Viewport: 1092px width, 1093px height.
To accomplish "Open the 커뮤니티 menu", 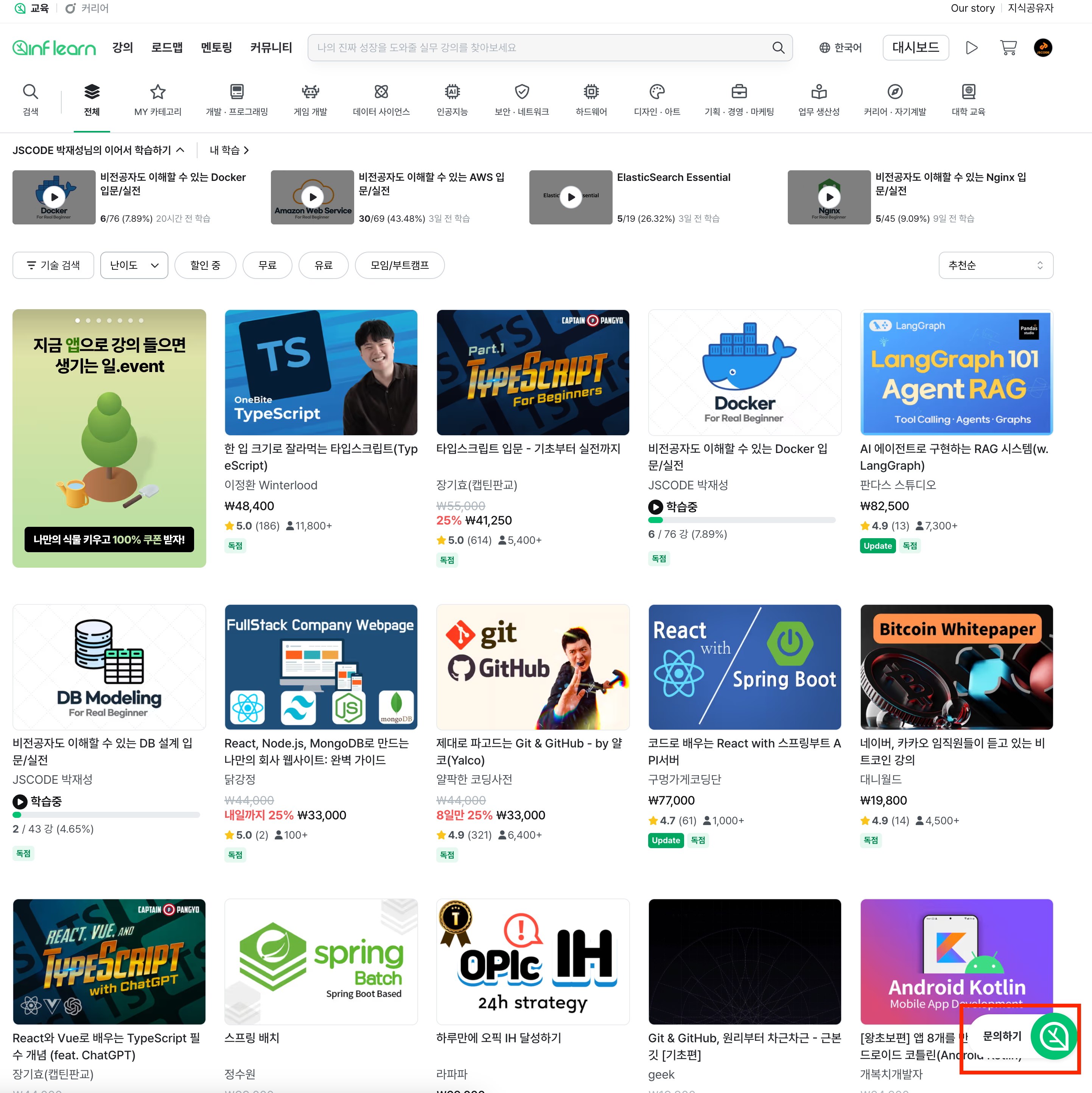I will click(x=271, y=48).
